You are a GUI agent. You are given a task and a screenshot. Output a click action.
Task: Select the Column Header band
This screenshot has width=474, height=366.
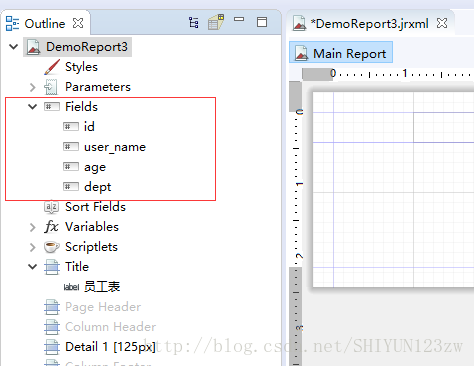click(x=110, y=327)
